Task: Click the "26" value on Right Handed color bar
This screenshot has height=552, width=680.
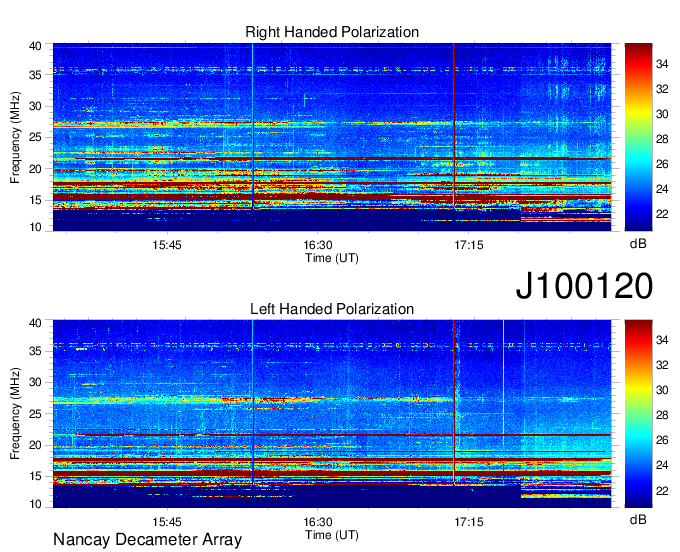Action: pyautogui.click(x=662, y=164)
